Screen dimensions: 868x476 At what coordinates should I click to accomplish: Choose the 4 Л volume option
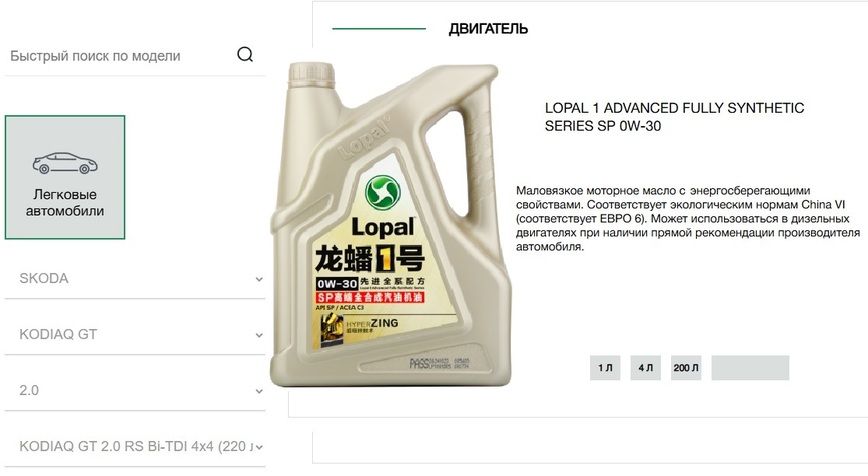645,368
